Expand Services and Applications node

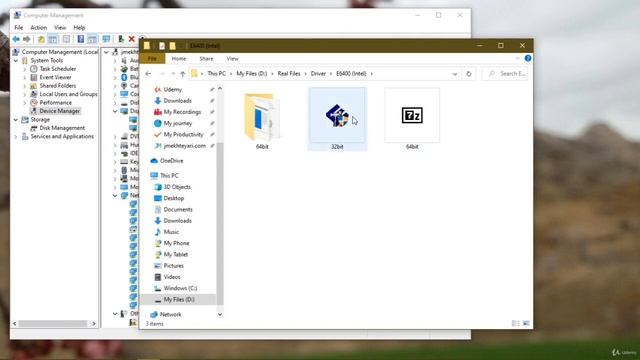tap(16, 136)
